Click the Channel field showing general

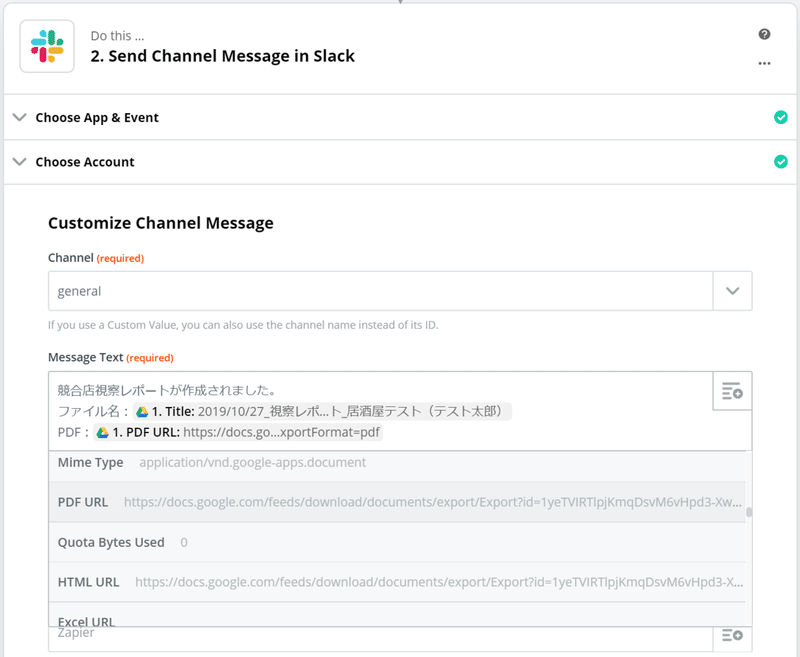[381, 291]
